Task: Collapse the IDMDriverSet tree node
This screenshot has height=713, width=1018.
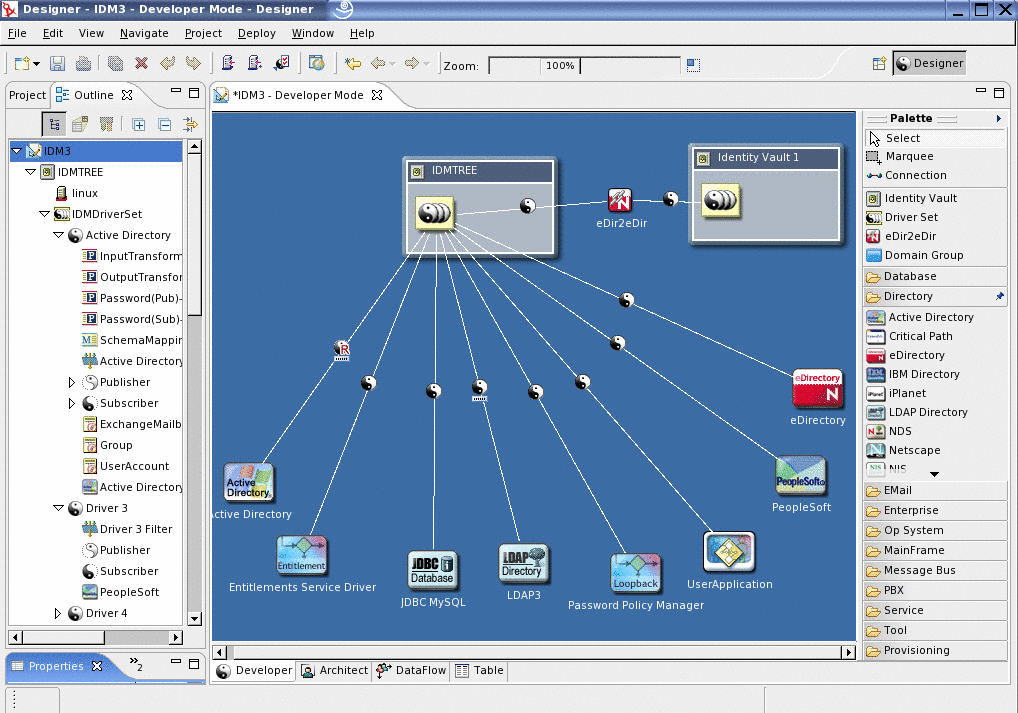Action: click(45, 214)
